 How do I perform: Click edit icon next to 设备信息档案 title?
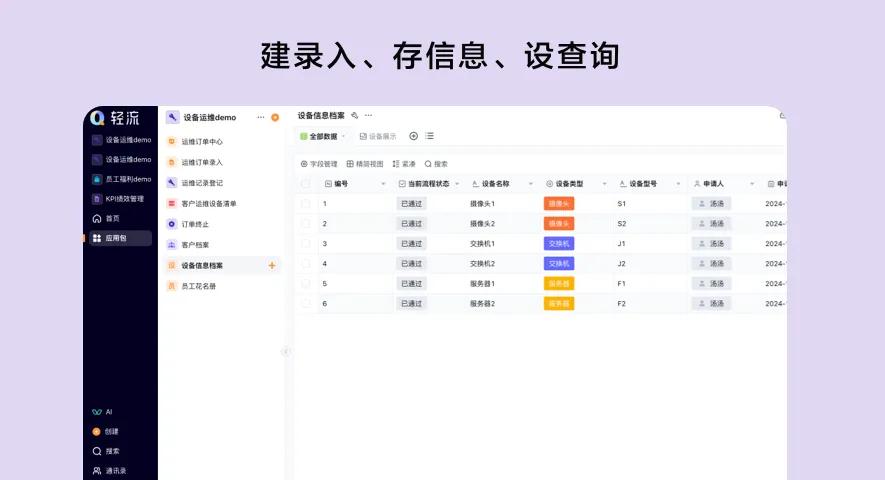tap(354, 115)
